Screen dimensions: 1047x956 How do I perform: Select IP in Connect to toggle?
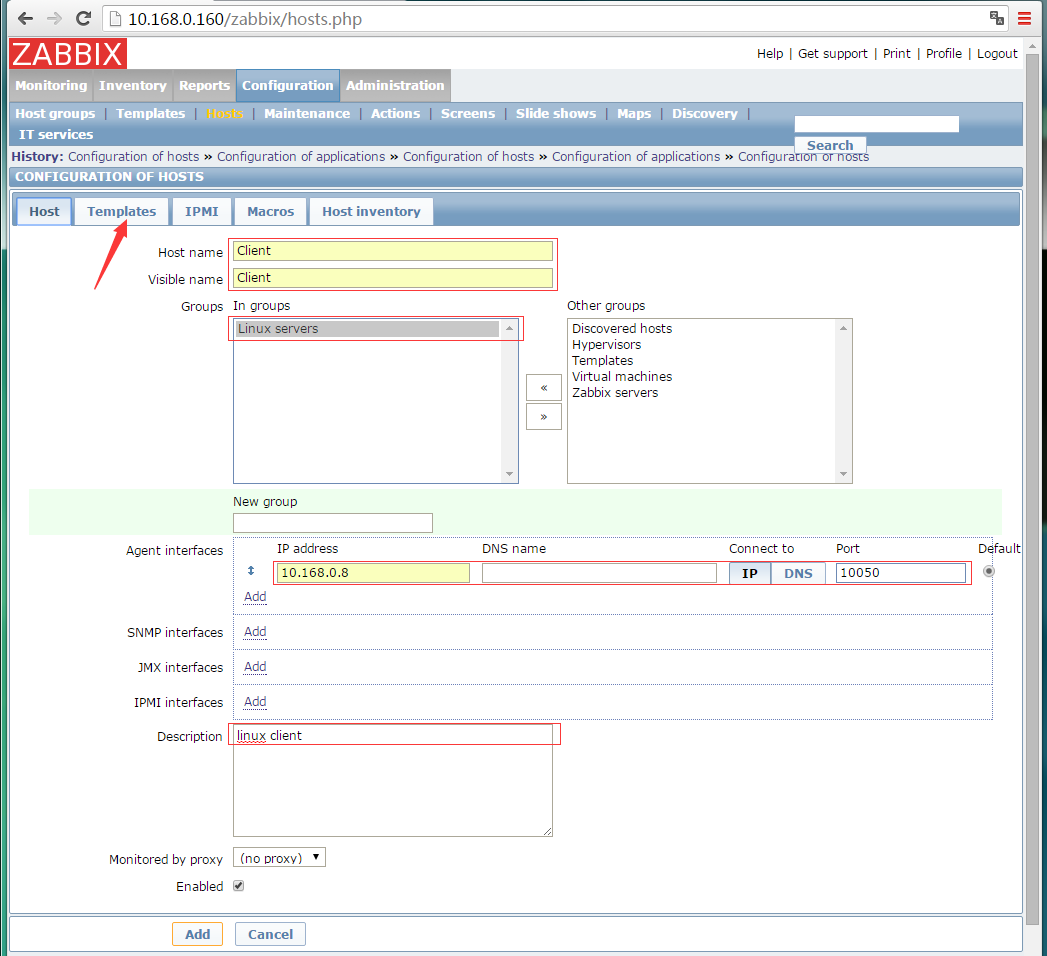click(x=750, y=573)
